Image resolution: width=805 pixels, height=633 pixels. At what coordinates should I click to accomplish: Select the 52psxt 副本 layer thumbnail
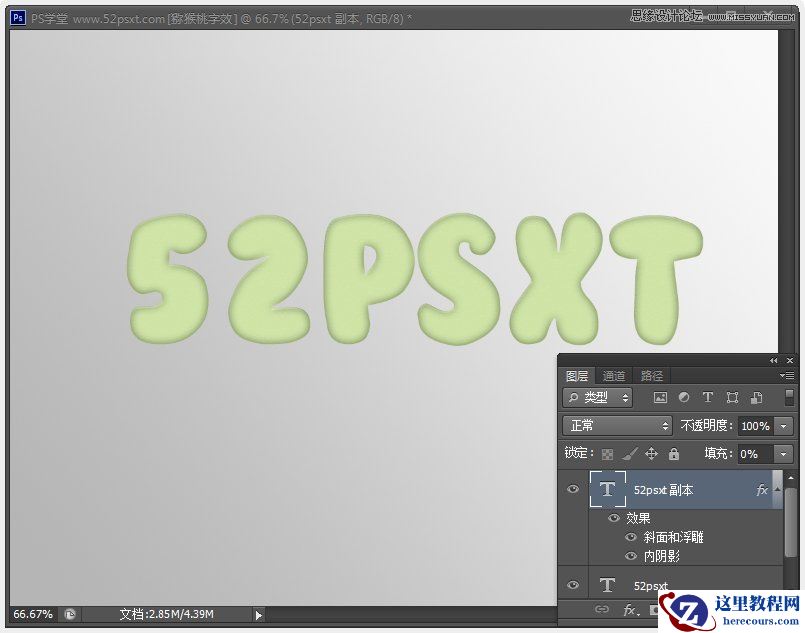click(x=607, y=489)
